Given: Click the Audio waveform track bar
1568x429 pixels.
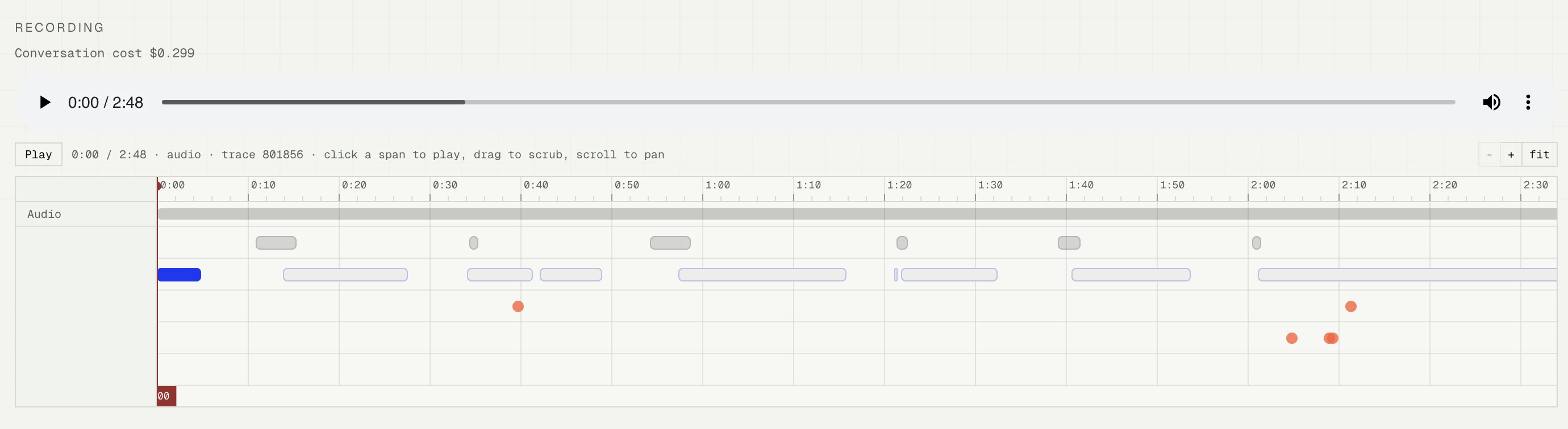Looking at the screenshot, I should [x=857, y=214].
